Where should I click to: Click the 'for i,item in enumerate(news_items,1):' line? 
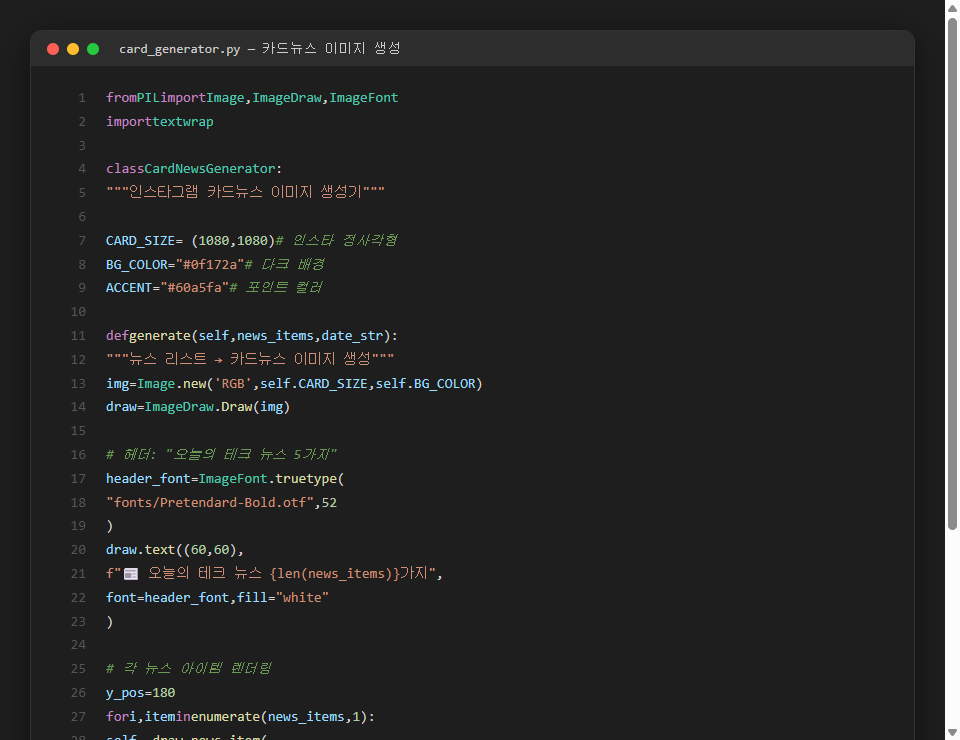(x=240, y=717)
